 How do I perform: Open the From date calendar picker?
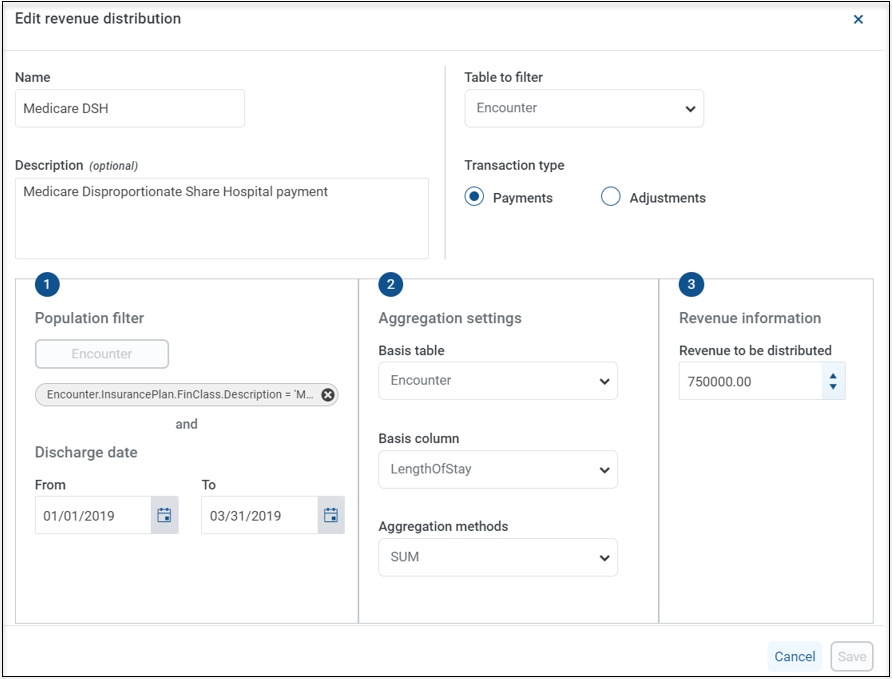point(164,515)
